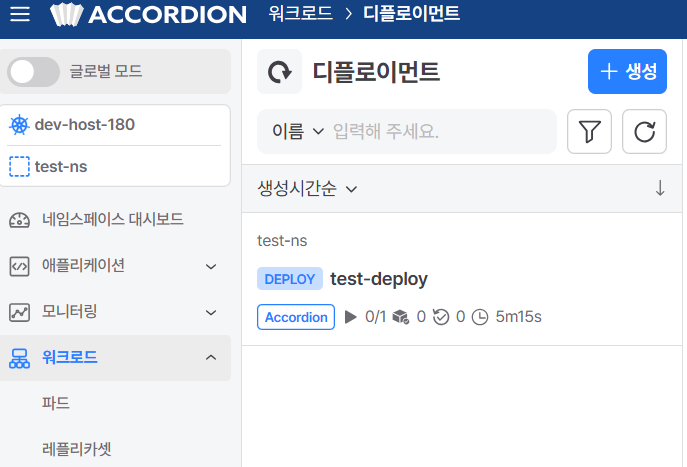Click the monitoring chart icon
The height and width of the screenshot is (467, 687).
click(x=19, y=312)
